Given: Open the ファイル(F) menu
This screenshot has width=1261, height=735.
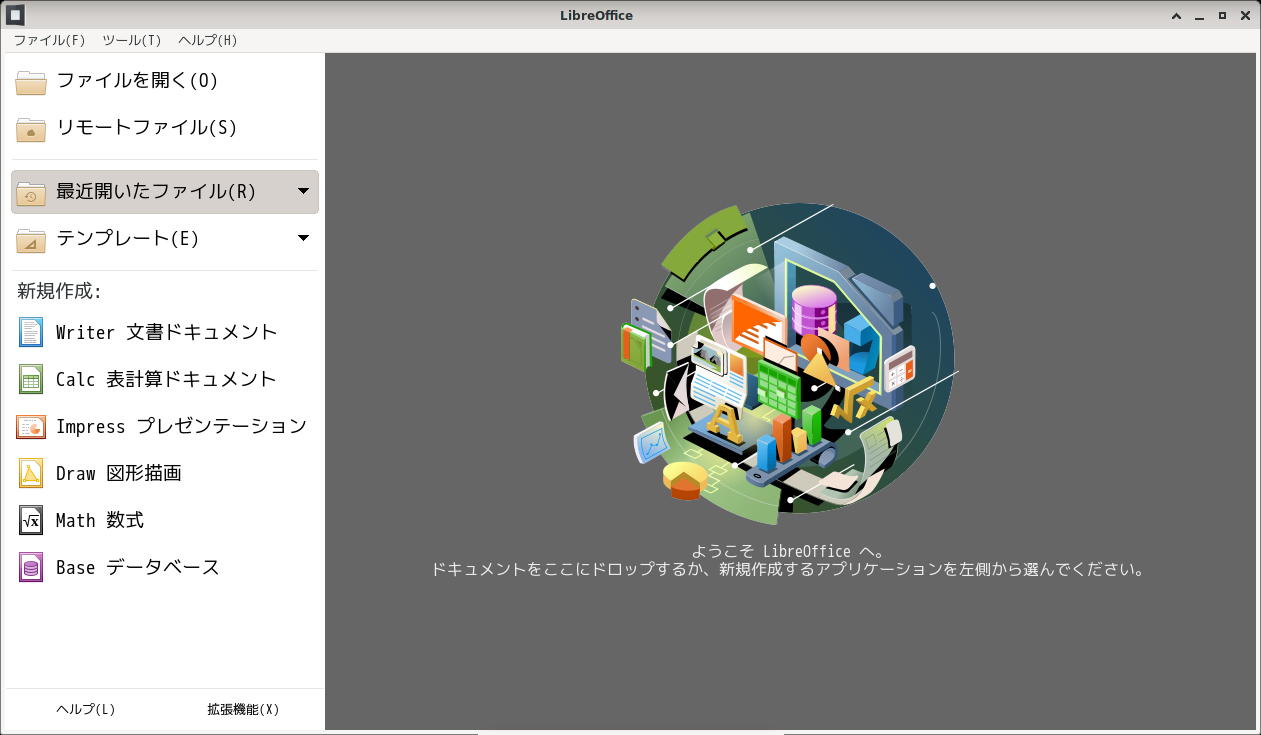Looking at the screenshot, I should [50, 40].
